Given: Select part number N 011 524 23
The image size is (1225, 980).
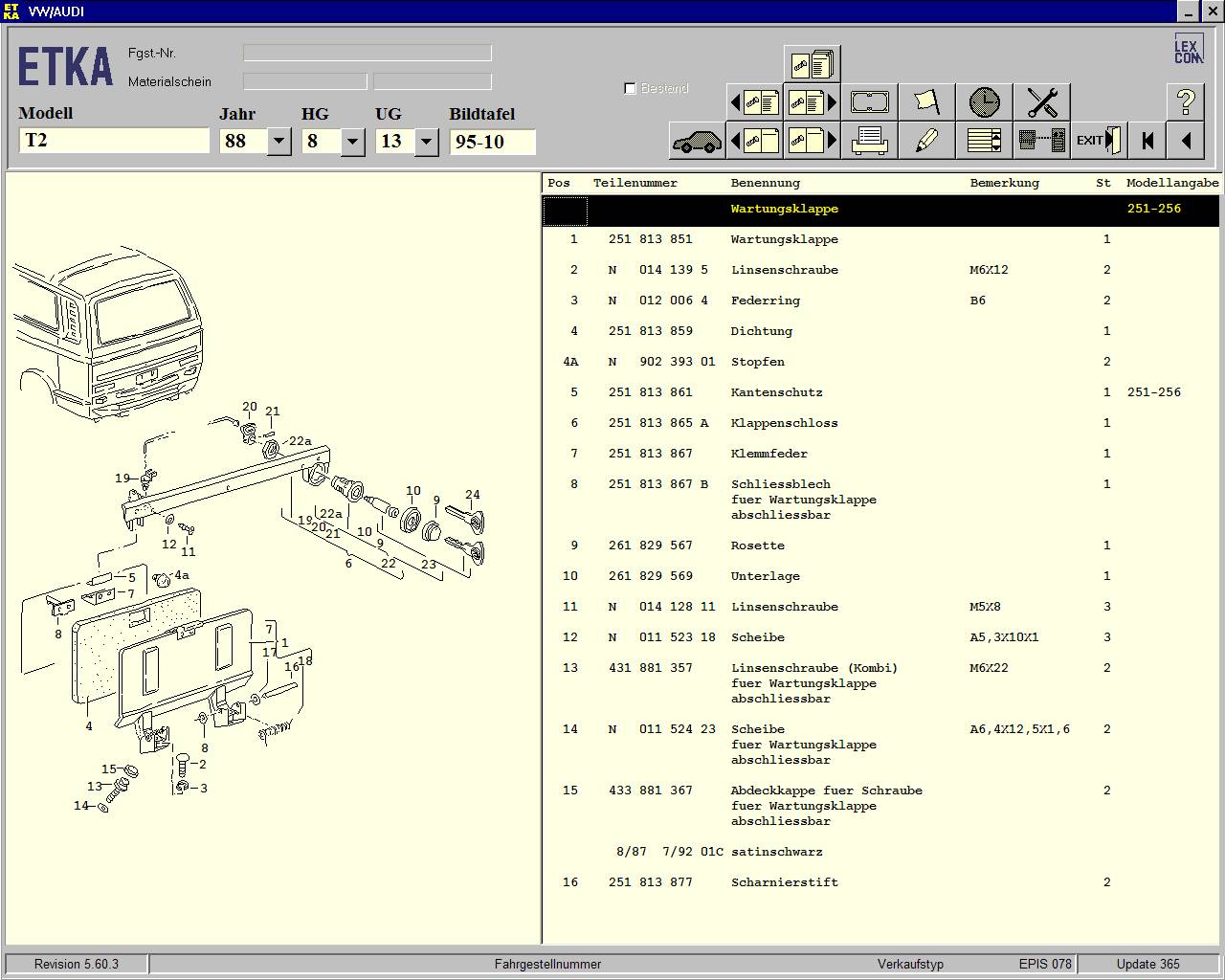Looking at the screenshot, I should [x=661, y=729].
